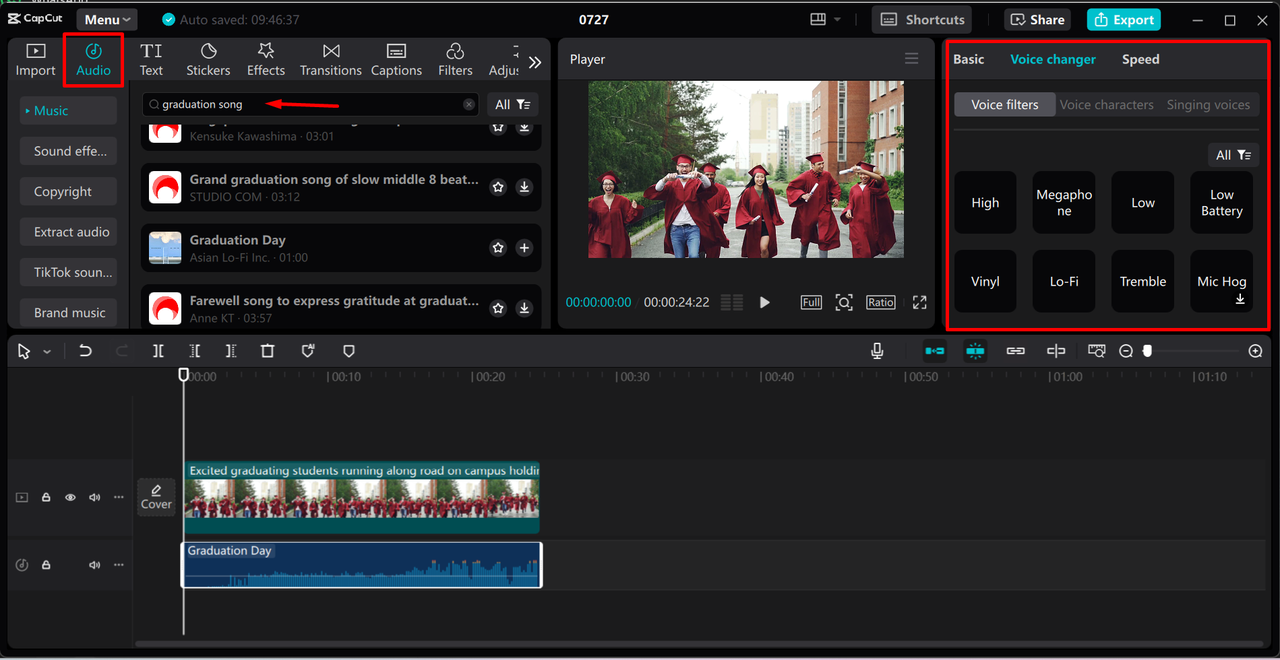
Task: Open the layout selector dropdown in title bar
Action: tap(826, 20)
